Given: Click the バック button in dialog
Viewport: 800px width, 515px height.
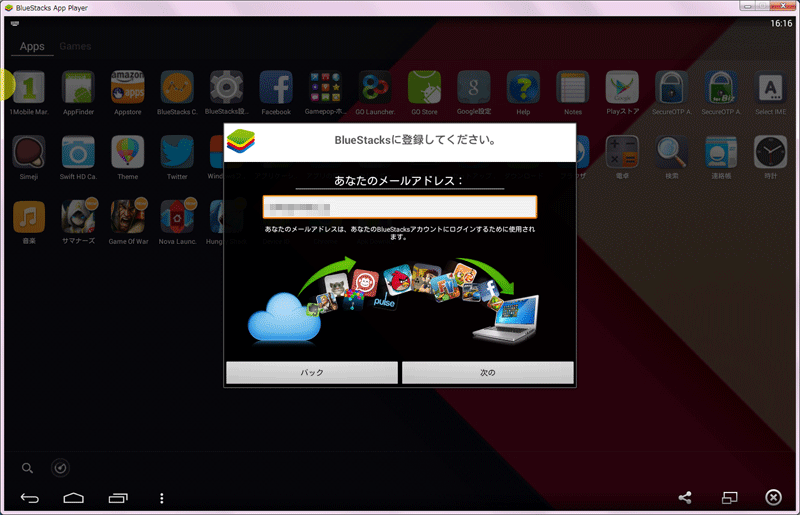Looking at the screenshot, I should click(x=312, y=373).
